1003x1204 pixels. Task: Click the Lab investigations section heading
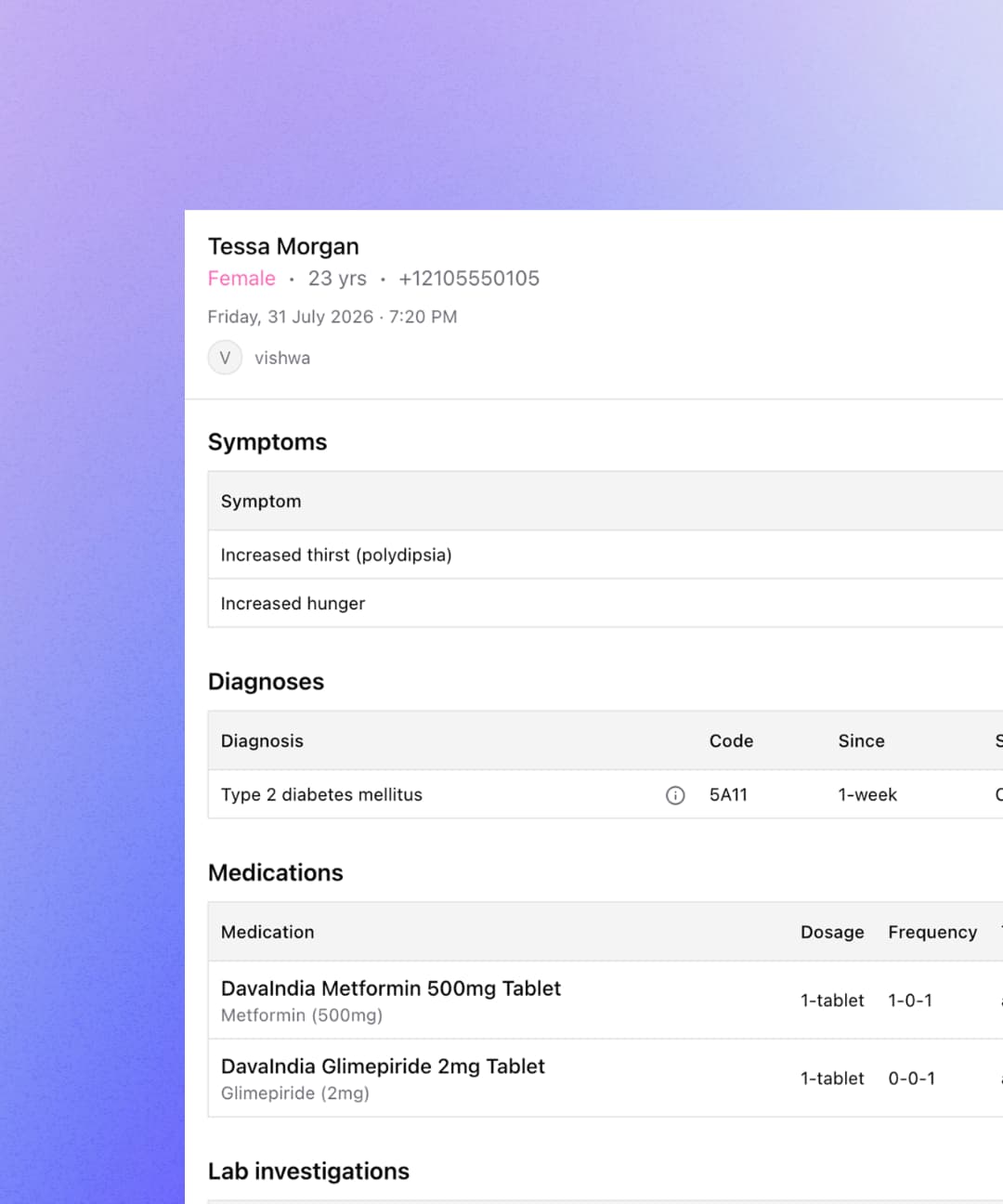[x=308, y=1171]
